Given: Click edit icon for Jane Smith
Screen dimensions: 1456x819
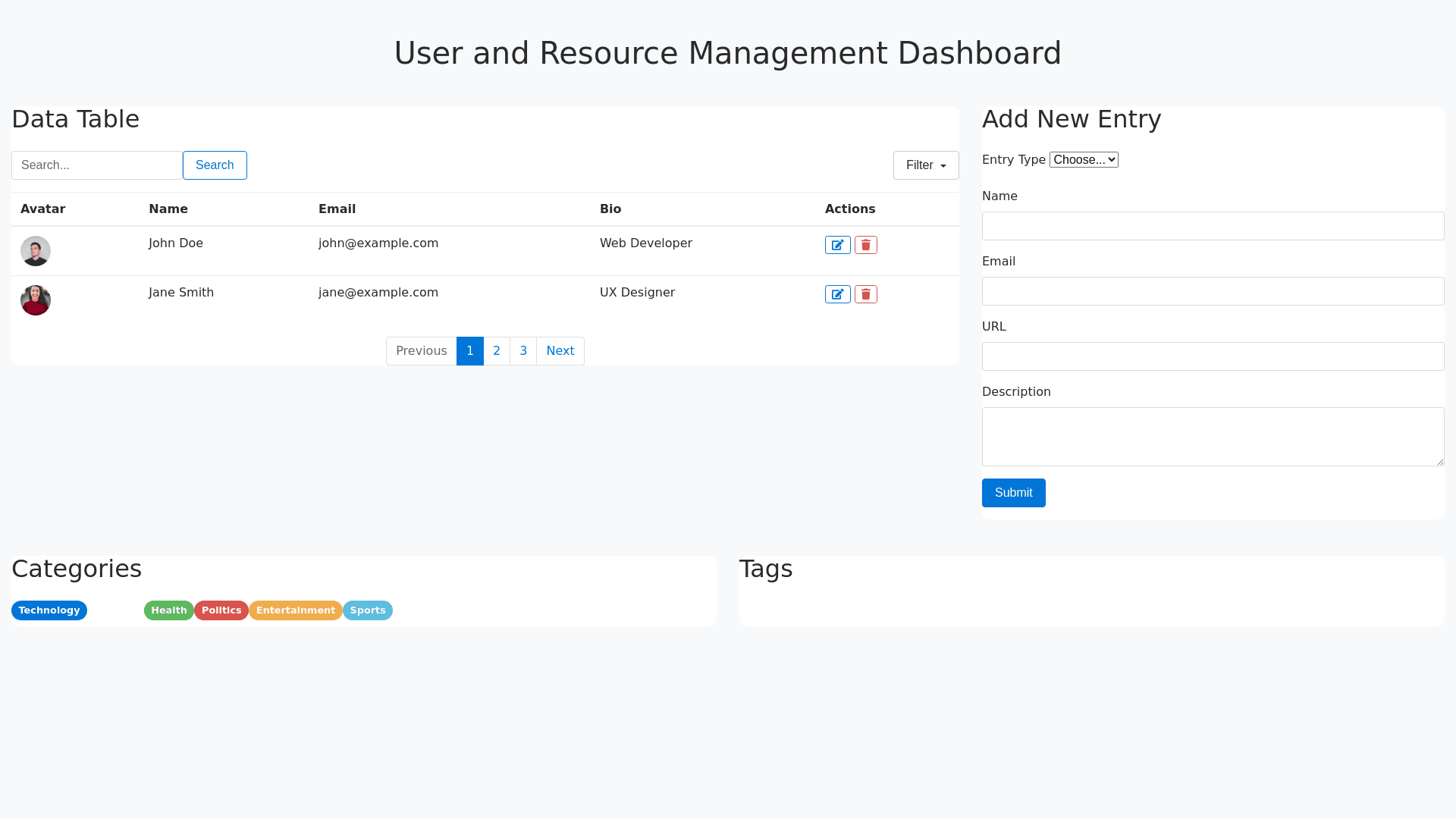Looking at the screenshot, I should (x=837, y=294).
